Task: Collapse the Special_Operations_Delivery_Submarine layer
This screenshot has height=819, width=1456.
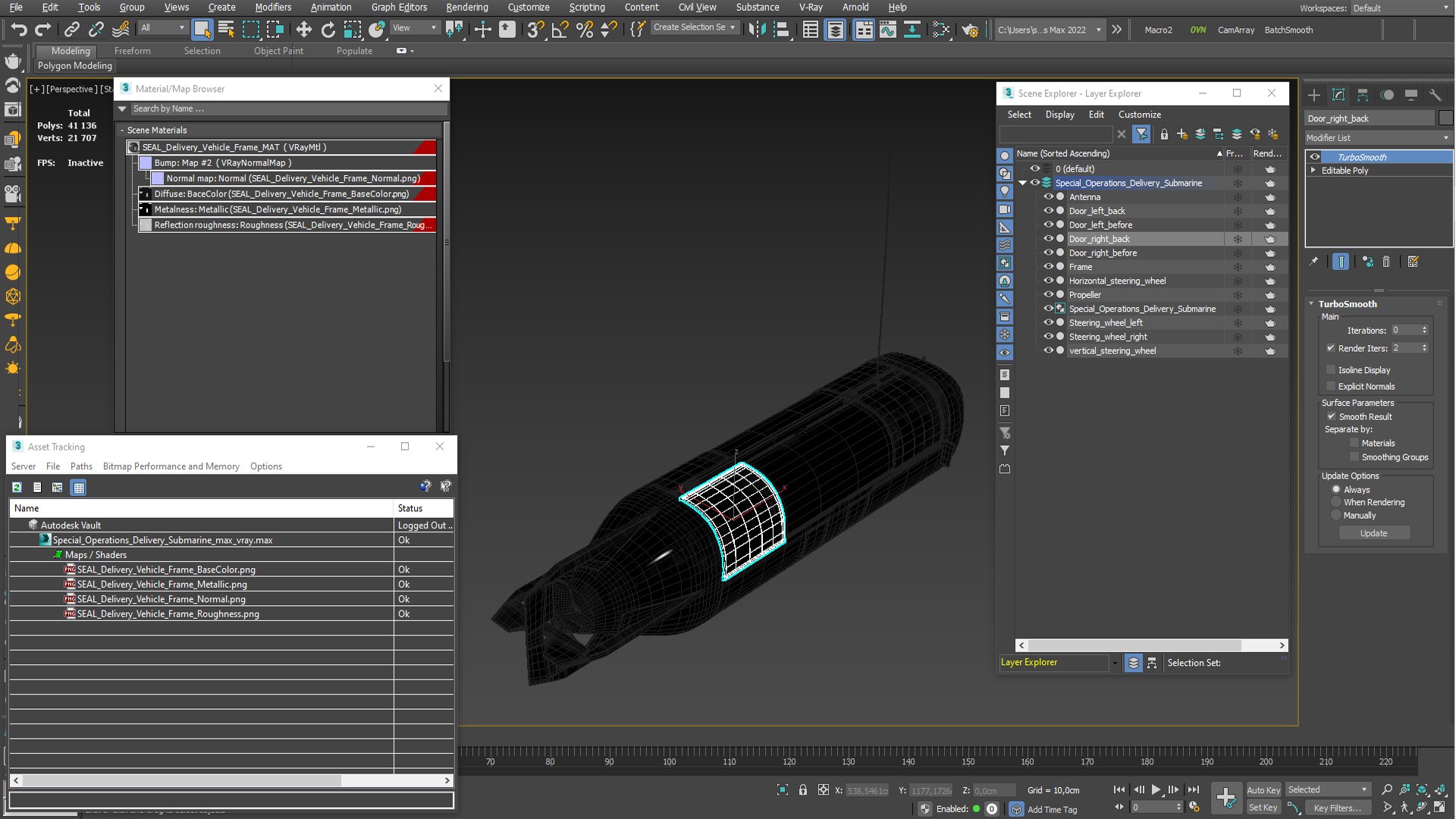Action: (1022, 183)
